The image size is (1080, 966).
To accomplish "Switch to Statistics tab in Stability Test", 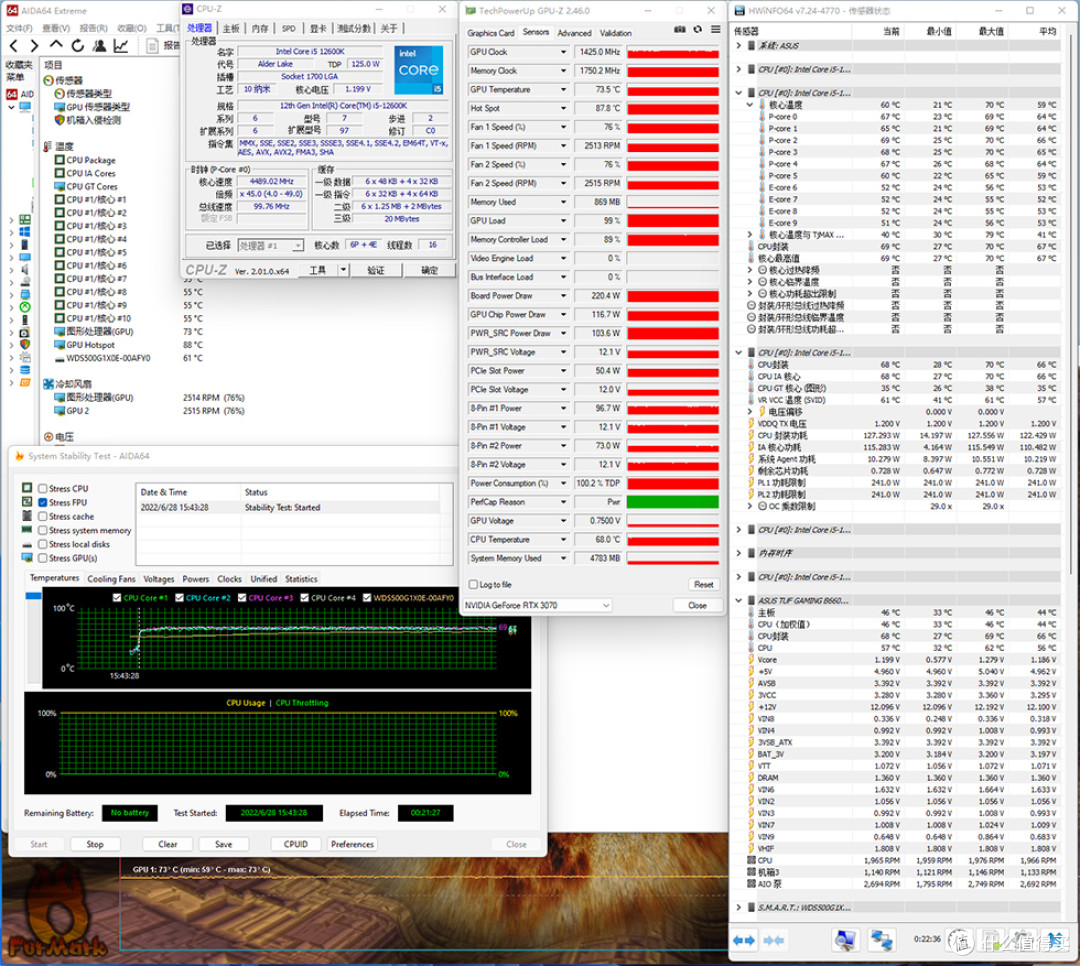I will pyautogui.click(x=301, y=579).
